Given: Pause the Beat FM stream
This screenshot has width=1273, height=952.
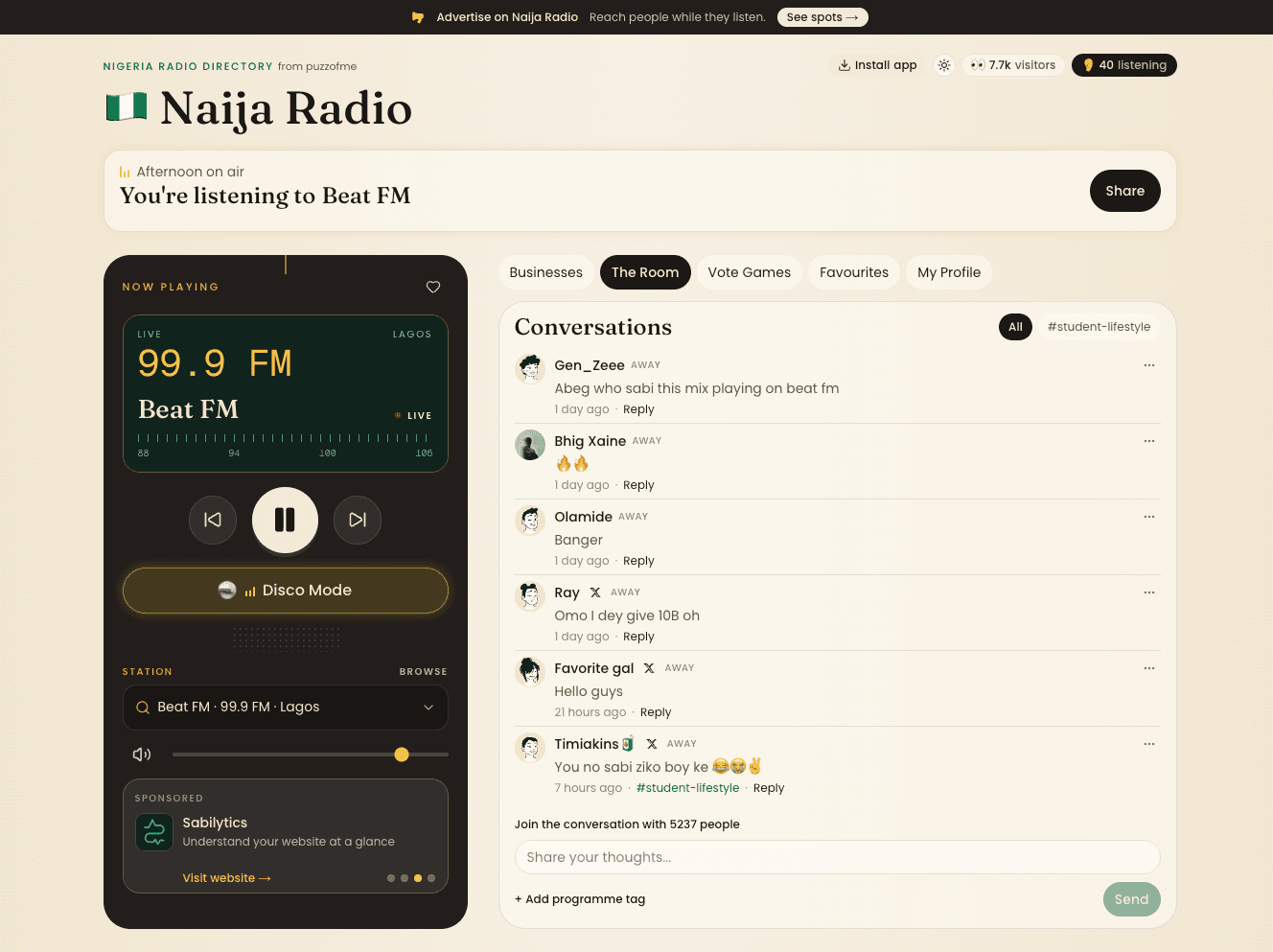Looking at the screenshot, I should [285, 520].
